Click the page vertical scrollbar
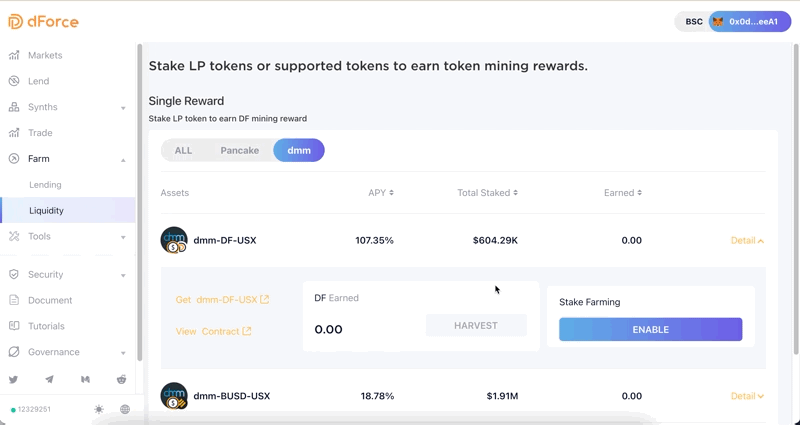Image resolution: width=800 pixels, height=425 pixels. coord(796,199)
